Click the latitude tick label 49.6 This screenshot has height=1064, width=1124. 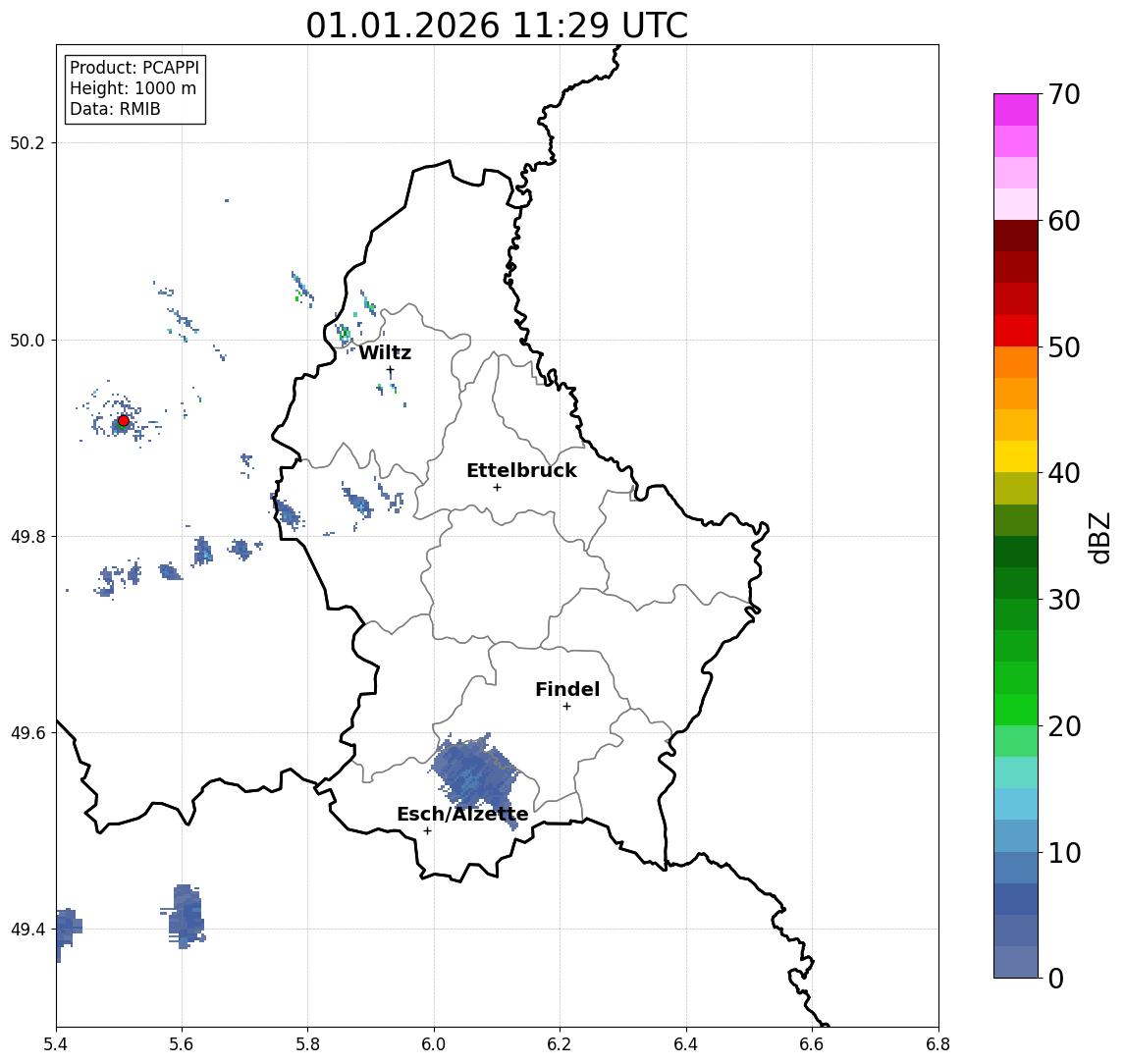point(27,733)
